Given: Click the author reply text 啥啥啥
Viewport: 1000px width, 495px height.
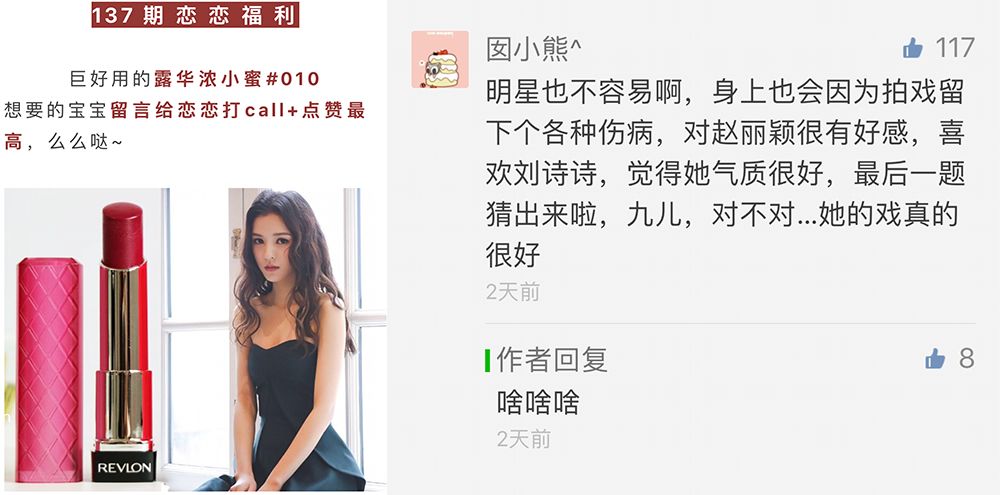Looking at the screenshot, I should (538, 403).
